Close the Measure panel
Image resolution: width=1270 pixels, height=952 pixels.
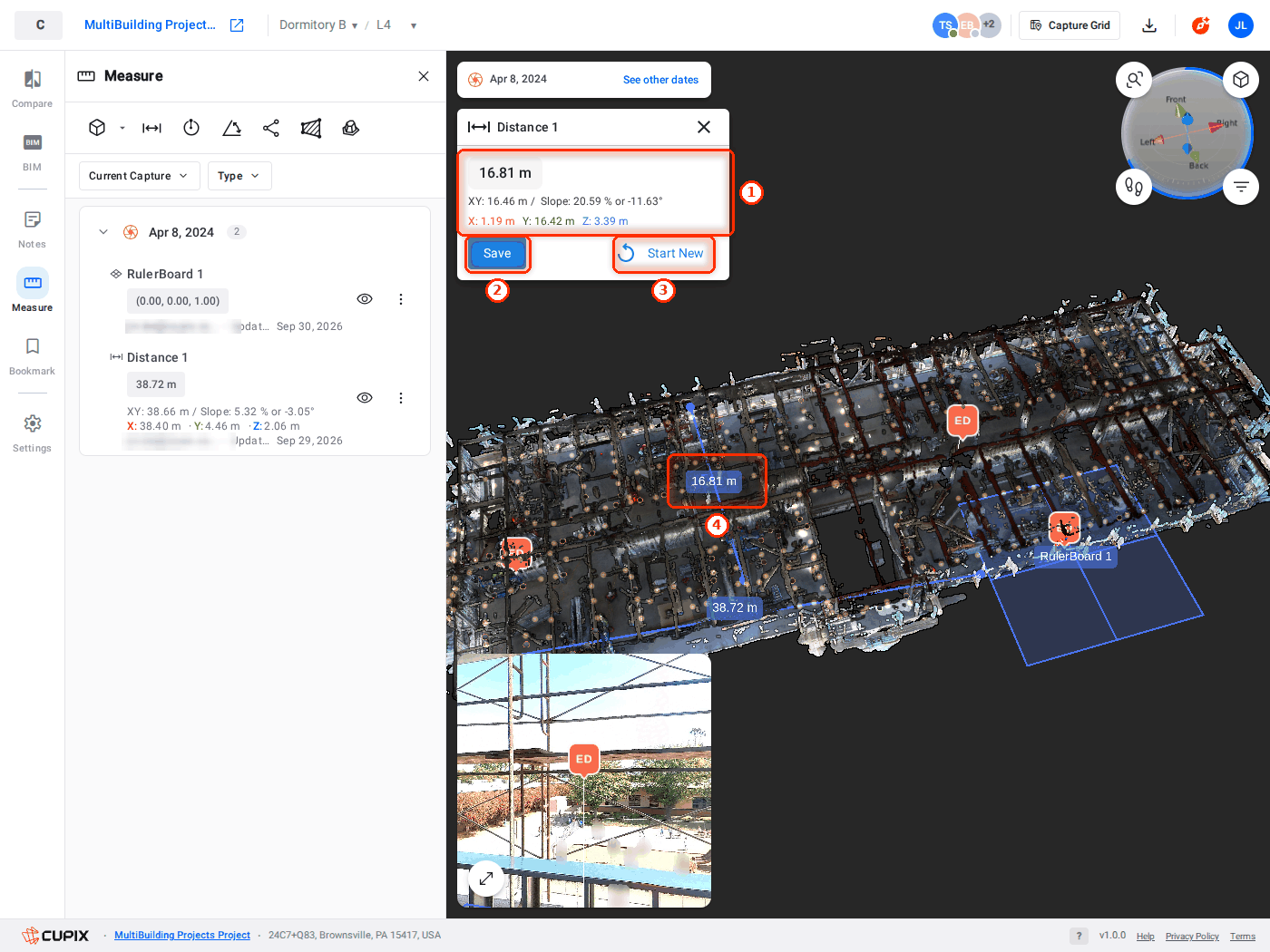click(424, 76)
